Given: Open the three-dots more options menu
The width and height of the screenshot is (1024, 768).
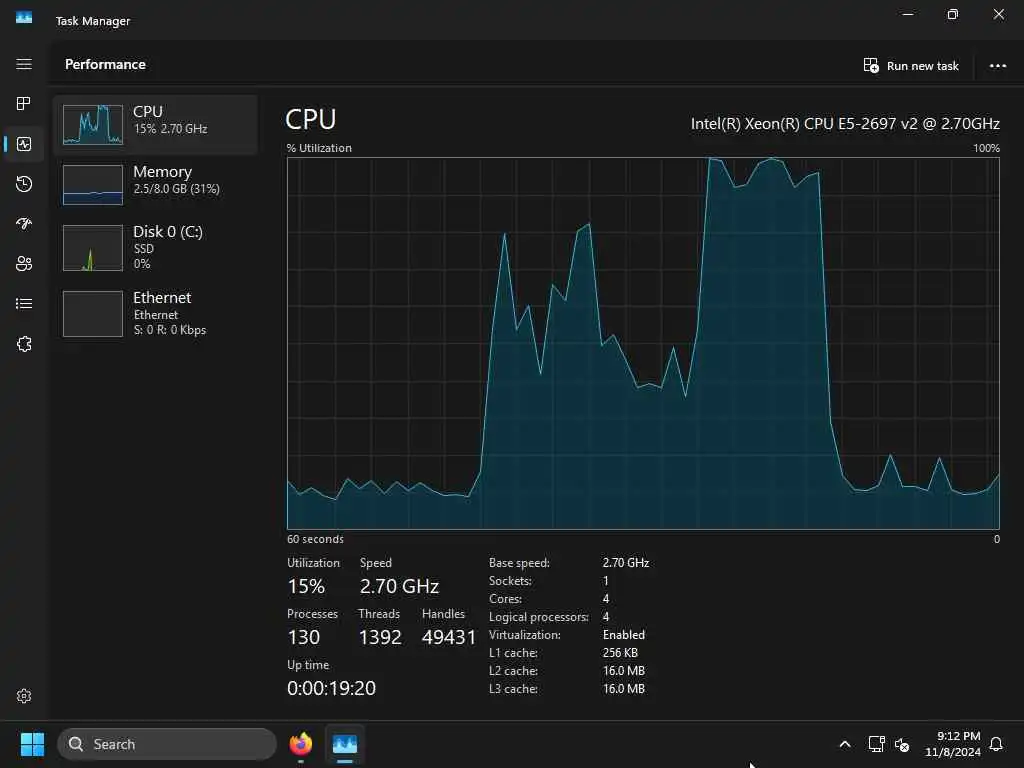Looking at the screenshot, I should point(998,65).
